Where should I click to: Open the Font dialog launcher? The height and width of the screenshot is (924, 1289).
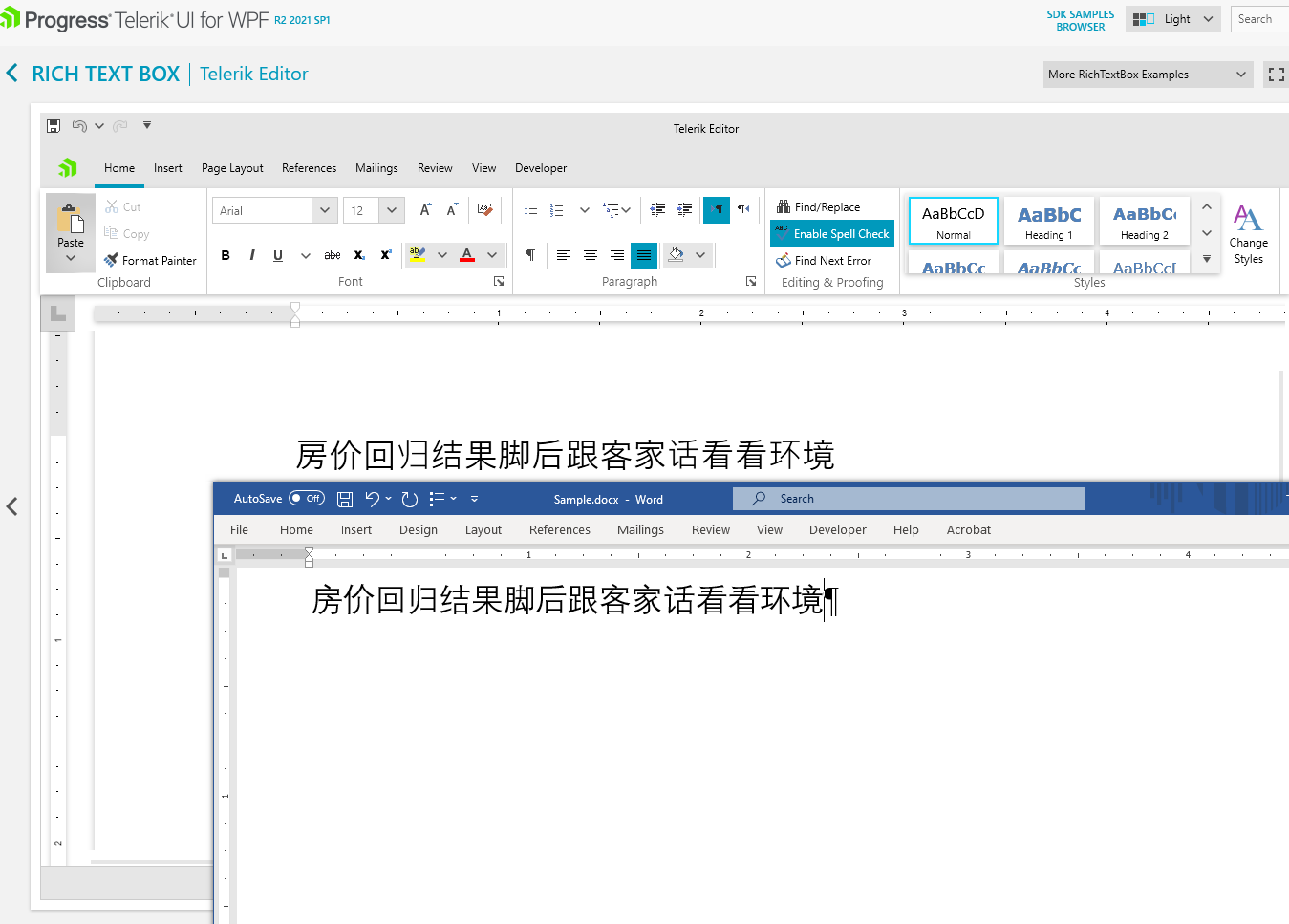point(499,281)
